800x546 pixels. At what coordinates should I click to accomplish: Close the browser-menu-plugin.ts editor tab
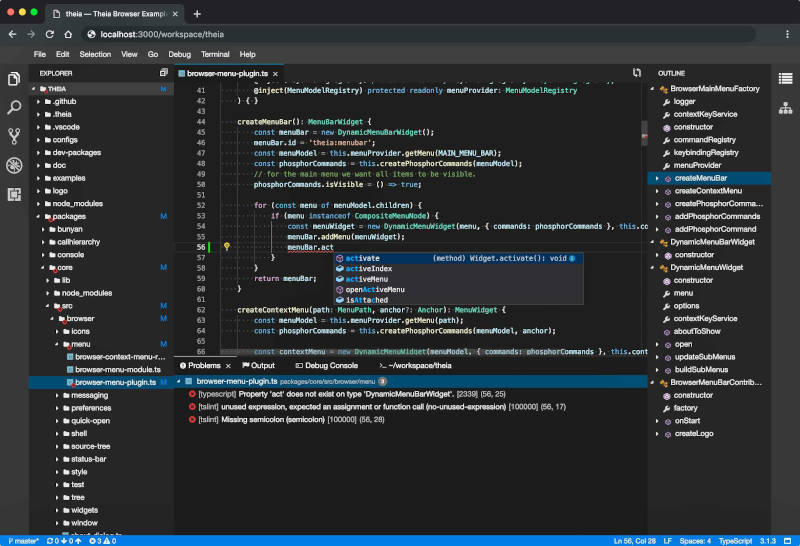(x=276, y=74)
